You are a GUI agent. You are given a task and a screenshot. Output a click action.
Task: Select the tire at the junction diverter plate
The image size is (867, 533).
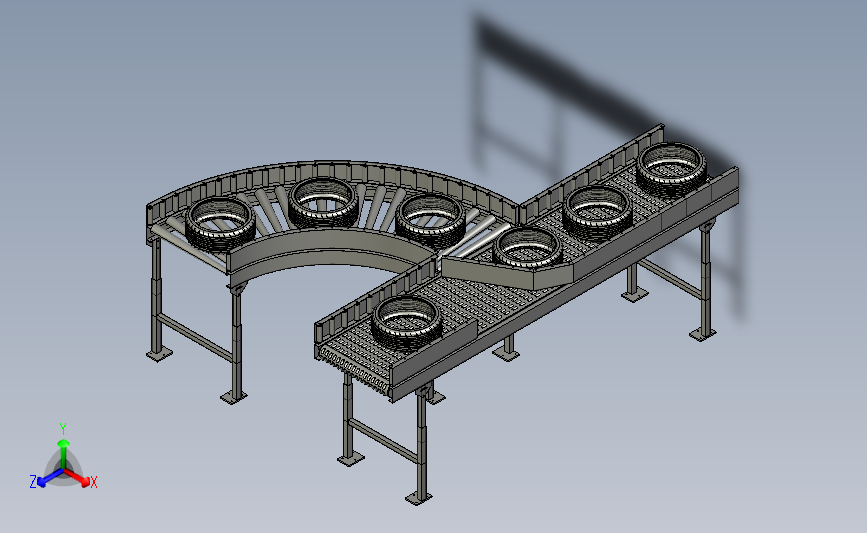pyautogui.click(x=527, y=248)
